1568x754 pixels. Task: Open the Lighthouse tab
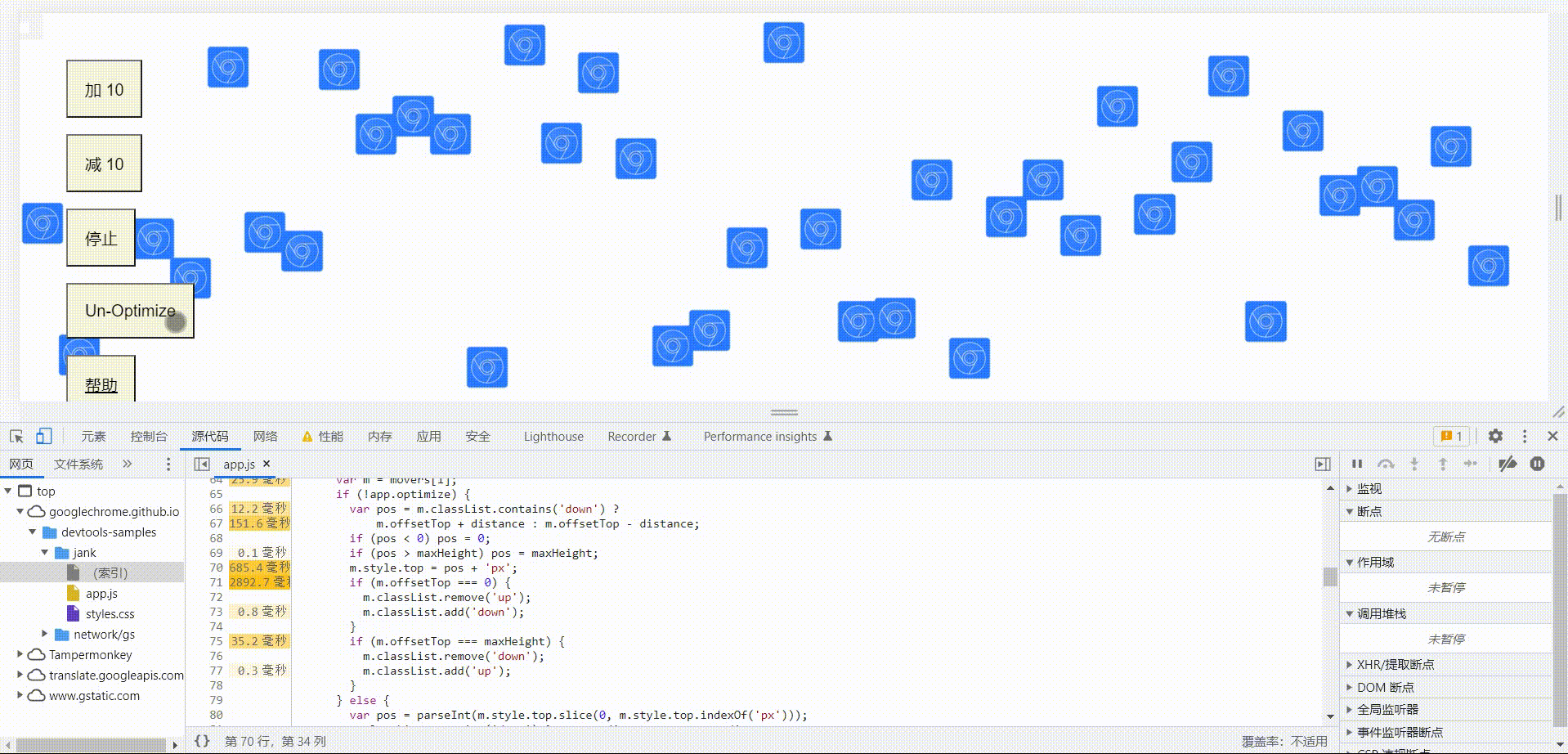pos(553,437)
